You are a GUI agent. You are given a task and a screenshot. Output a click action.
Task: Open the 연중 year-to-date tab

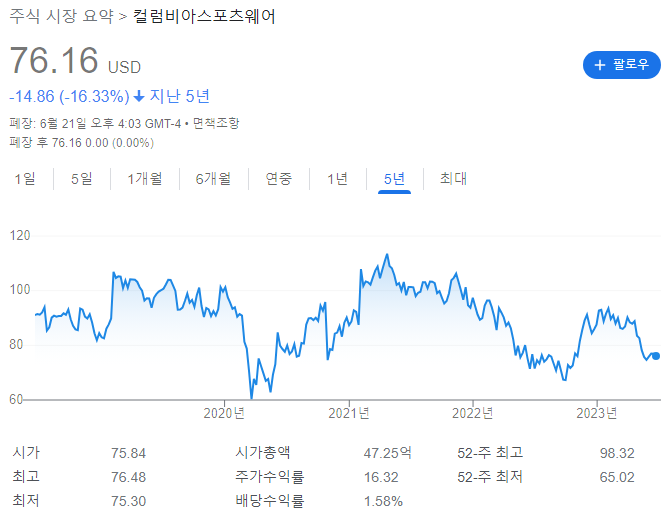click(x=279, y=178)
